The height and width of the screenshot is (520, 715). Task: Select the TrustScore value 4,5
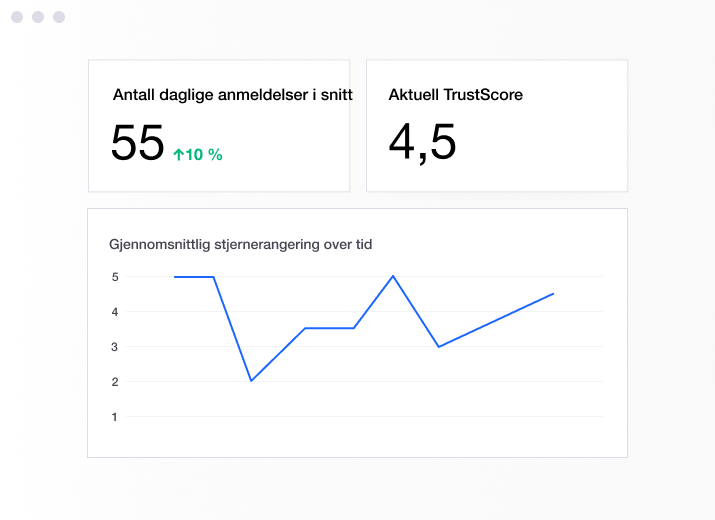(x=422, y=143)
